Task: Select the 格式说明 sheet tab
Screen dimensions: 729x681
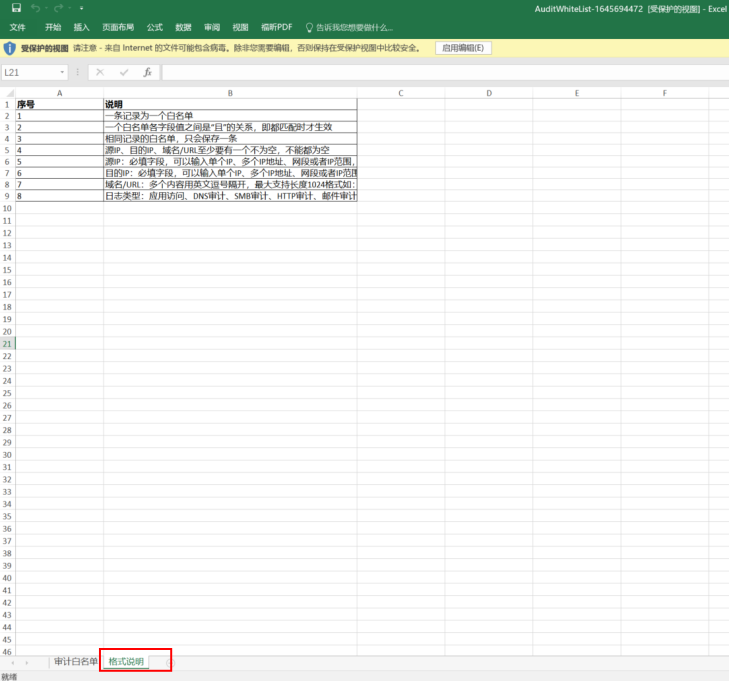Action: click(127, 662)
